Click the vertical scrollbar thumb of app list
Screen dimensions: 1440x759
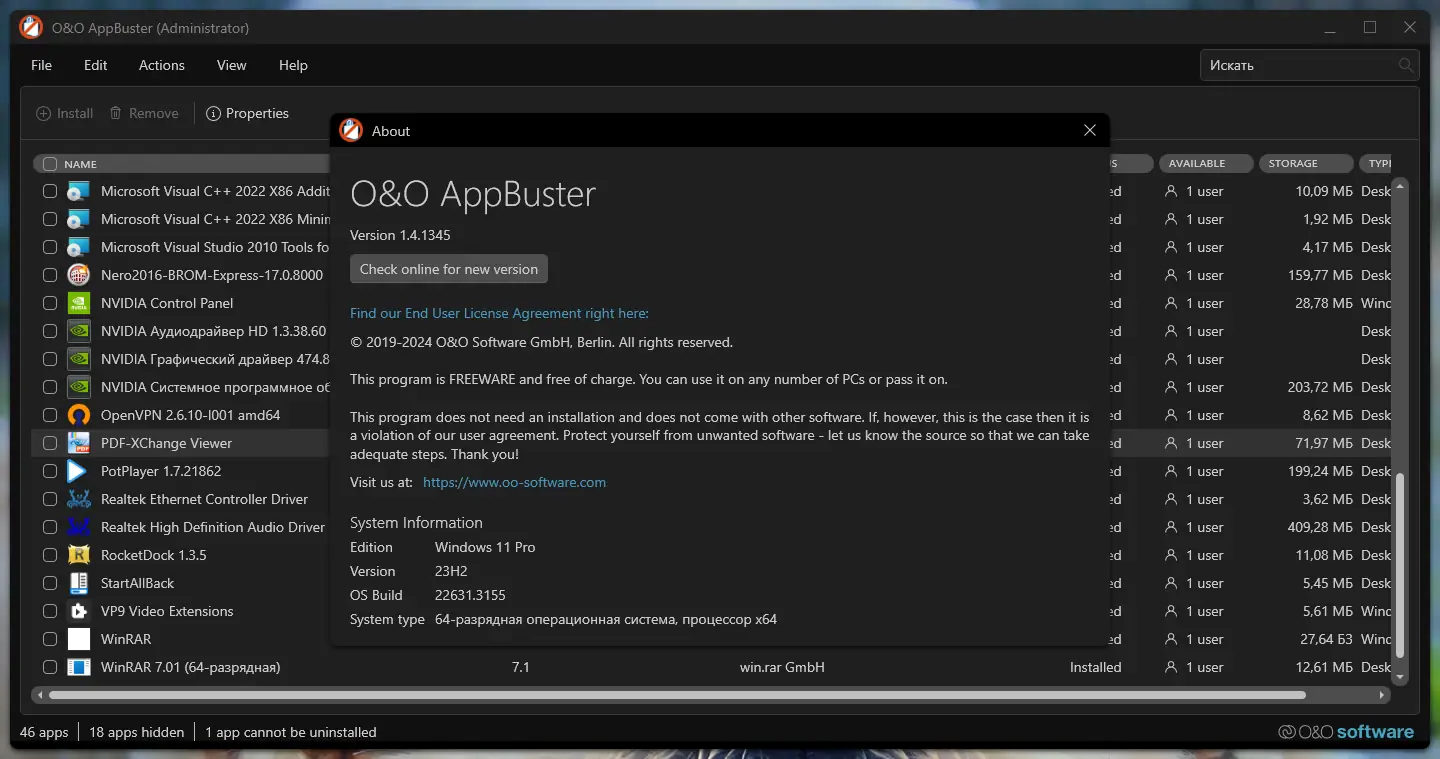coord(1400,565)
